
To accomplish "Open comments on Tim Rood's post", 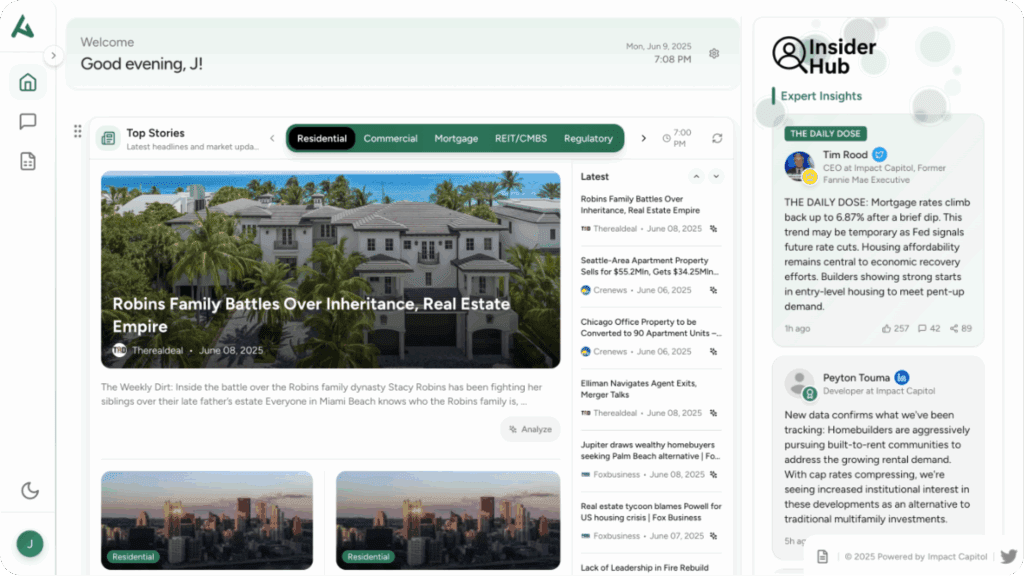I will tap(929, 328).
